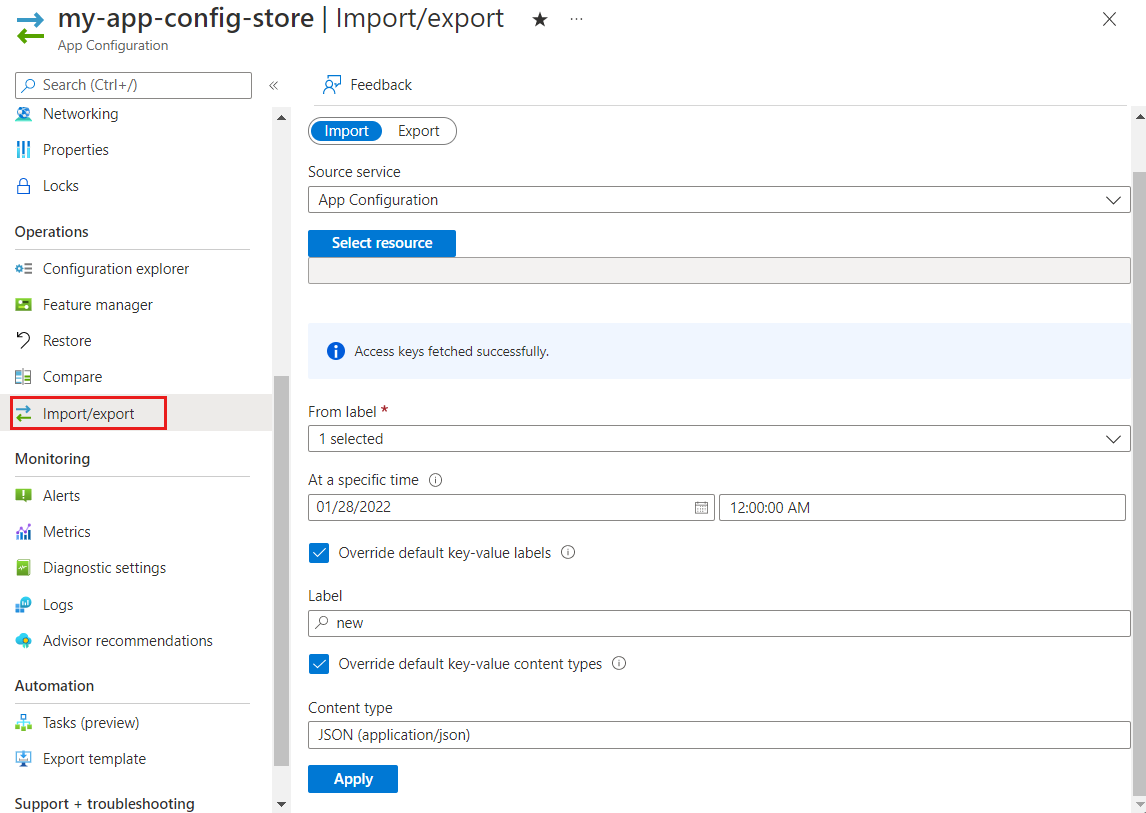The width and height of the screenshot is (1146, 813).
Task: Click the sidebar vertical scrollbar thumb
Action: (281, 570)
